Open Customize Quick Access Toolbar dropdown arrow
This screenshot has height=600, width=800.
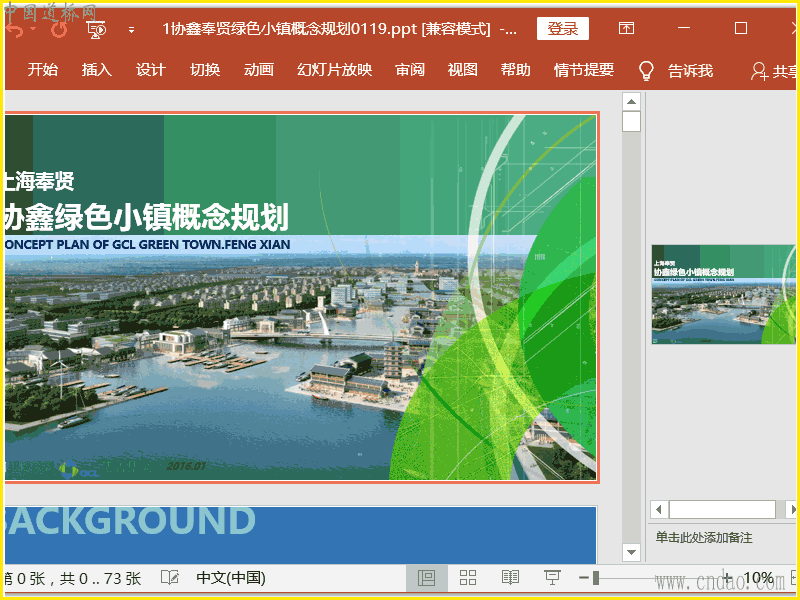[131, 30]
